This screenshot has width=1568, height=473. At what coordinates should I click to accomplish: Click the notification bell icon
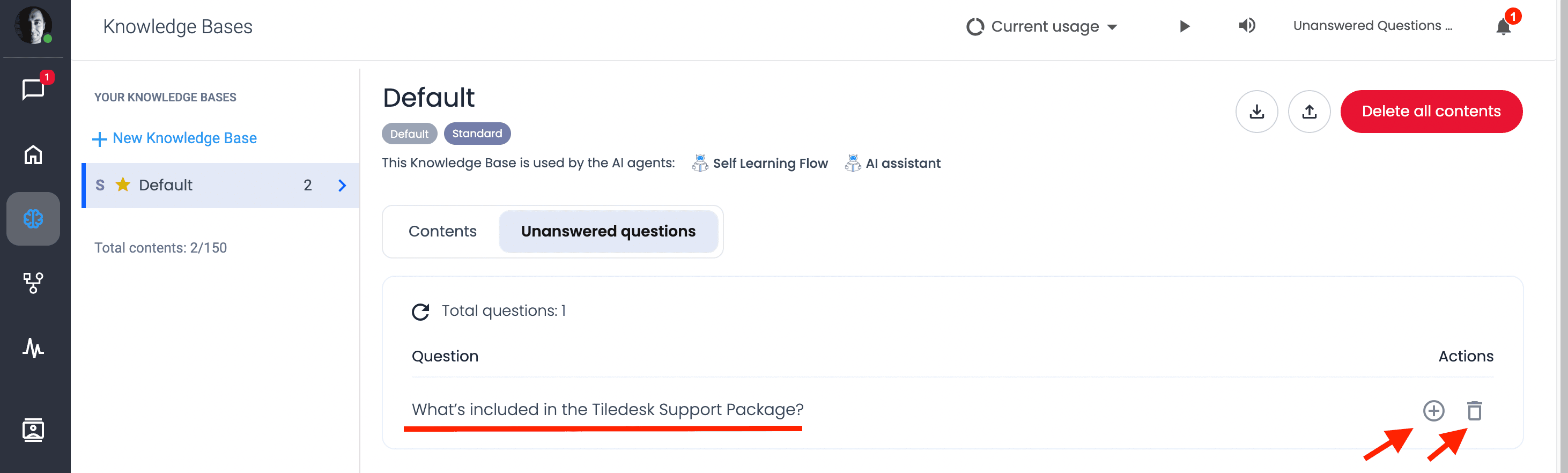[x=1503, y=26]
